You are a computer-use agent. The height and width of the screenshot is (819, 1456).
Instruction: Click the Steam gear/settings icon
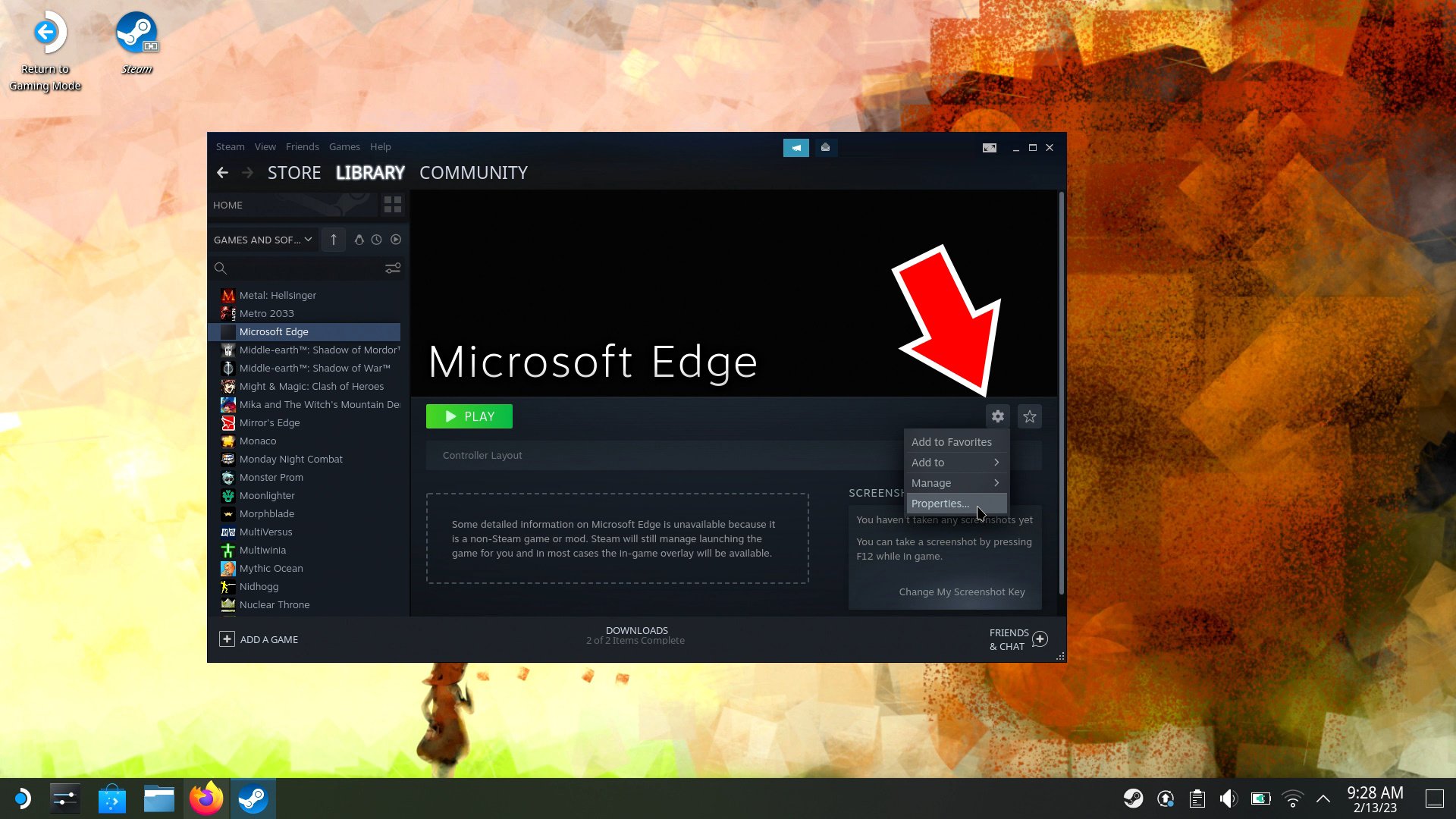(x=997, y=416)
